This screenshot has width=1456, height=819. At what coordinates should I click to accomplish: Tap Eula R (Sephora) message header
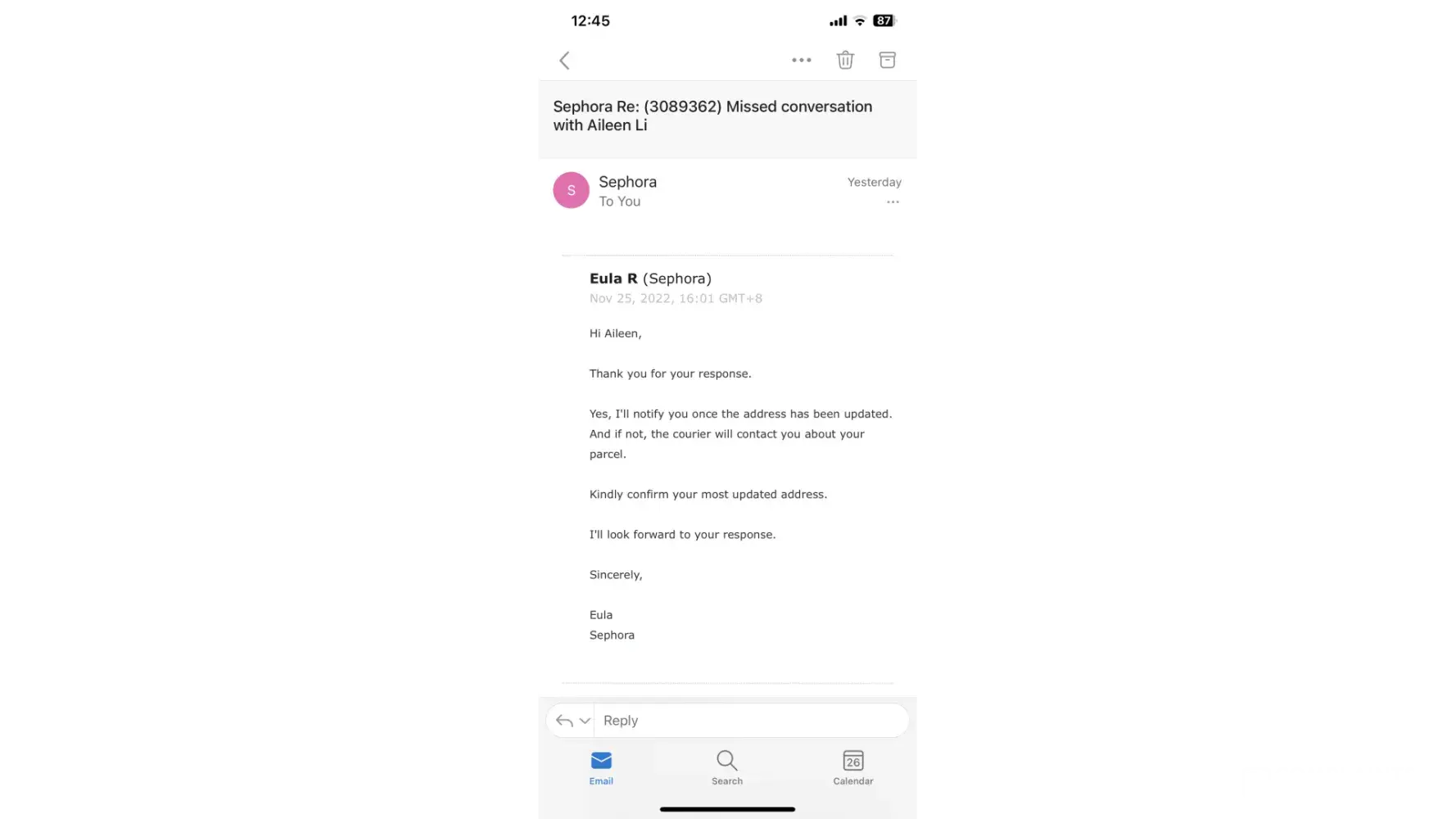click(650, 278)
